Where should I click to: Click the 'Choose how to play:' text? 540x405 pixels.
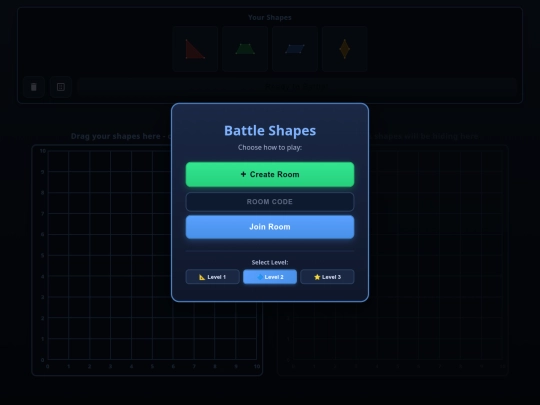pos(270,147)
